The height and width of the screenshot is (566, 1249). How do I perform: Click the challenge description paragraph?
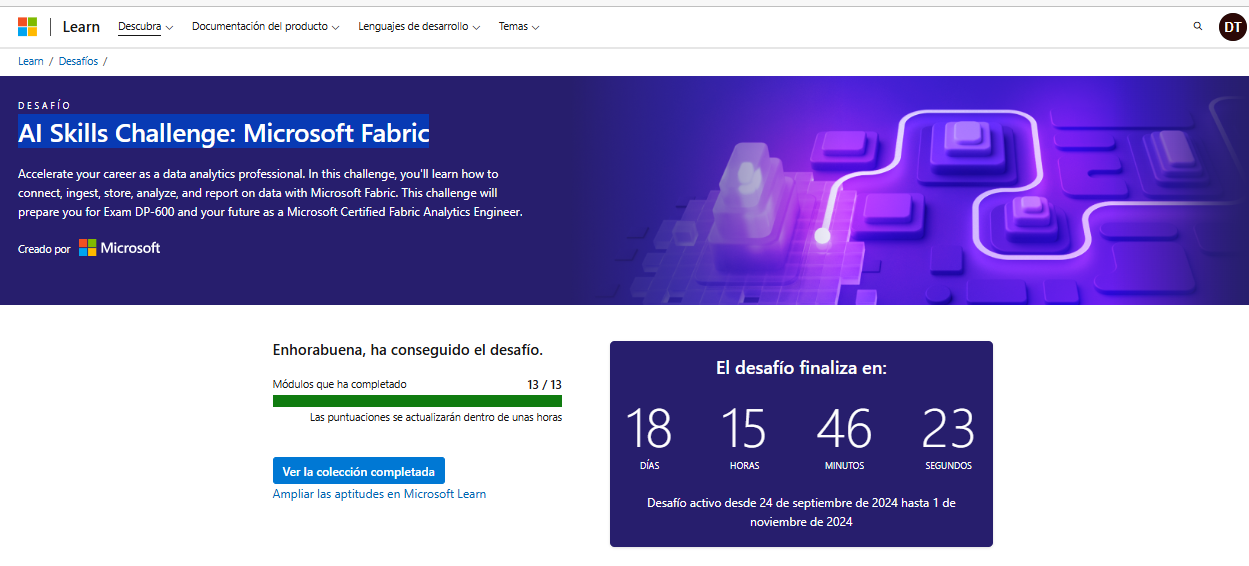coord(271,193)
